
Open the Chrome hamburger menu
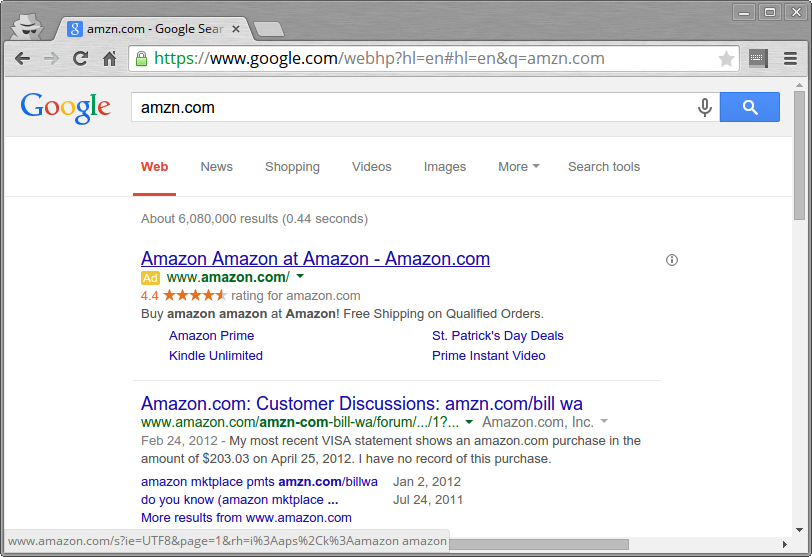pyautogui.click(x=790, y=59)
